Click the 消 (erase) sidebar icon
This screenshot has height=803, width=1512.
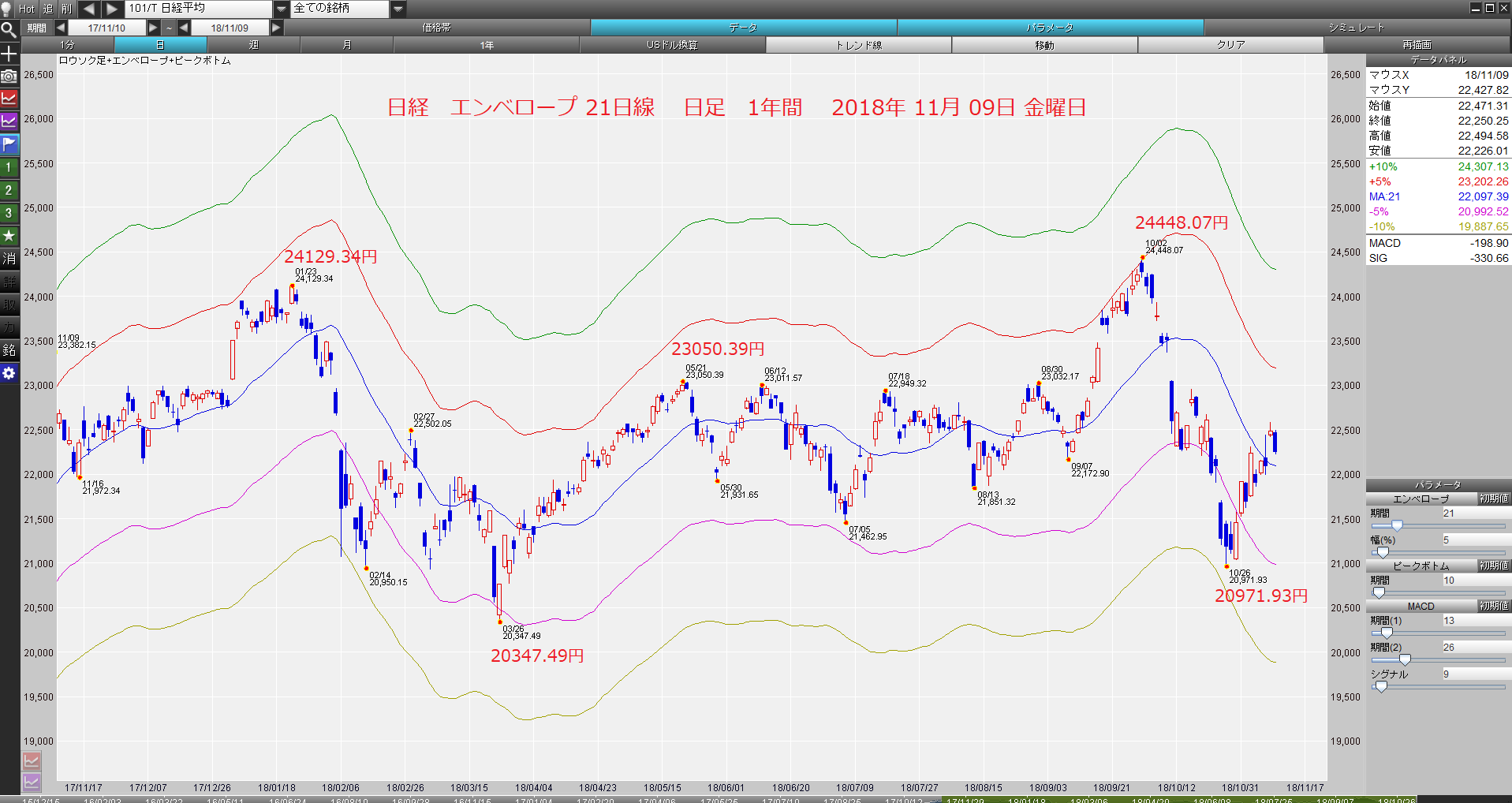coord(9,260)
